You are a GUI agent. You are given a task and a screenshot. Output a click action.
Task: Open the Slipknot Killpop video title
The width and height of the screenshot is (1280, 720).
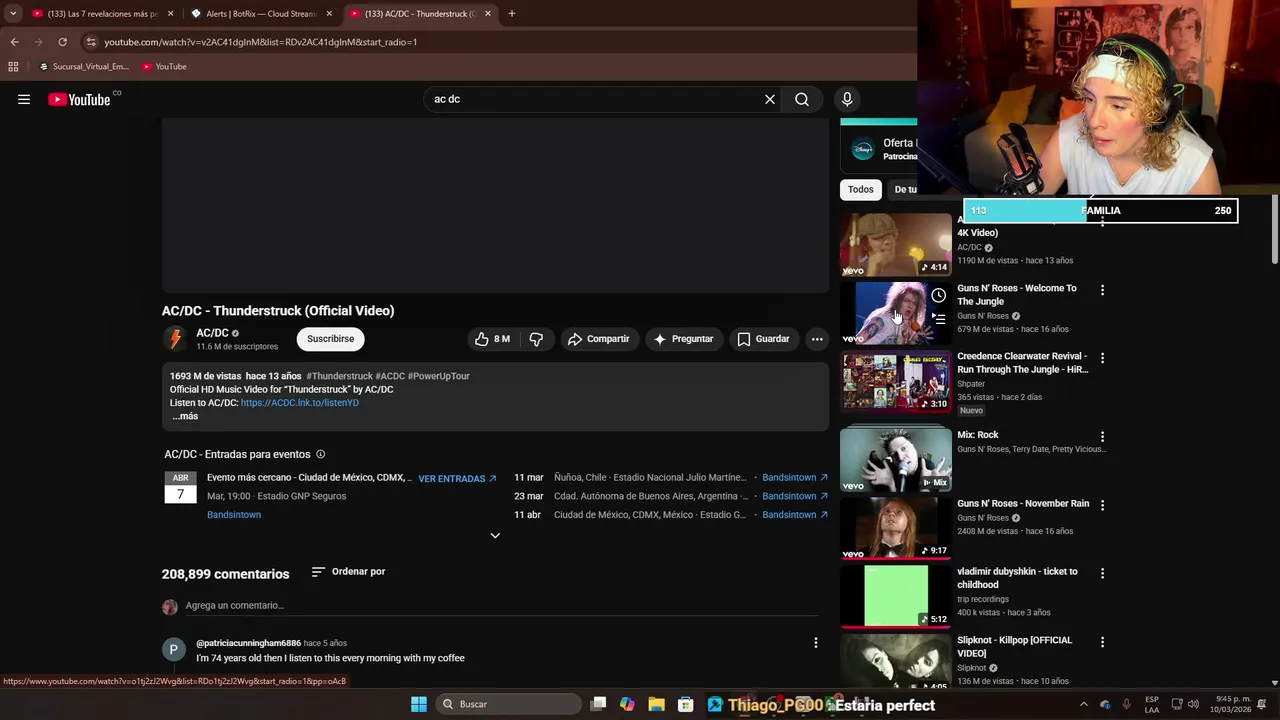tap(1014, 647)
